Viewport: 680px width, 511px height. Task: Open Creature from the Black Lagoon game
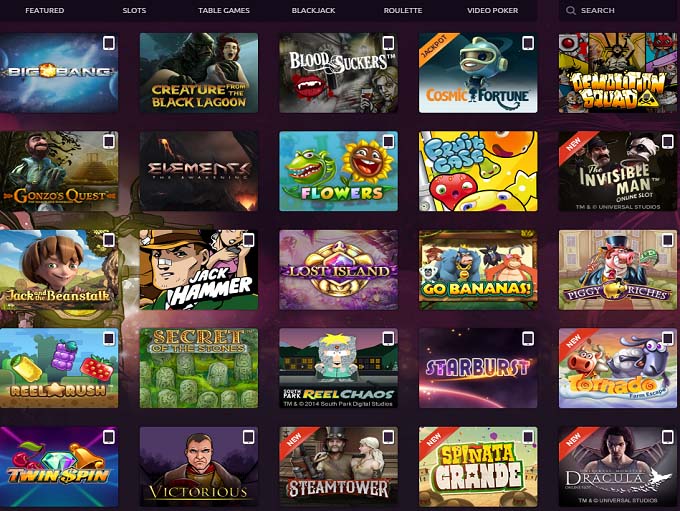tap(199, 73)
